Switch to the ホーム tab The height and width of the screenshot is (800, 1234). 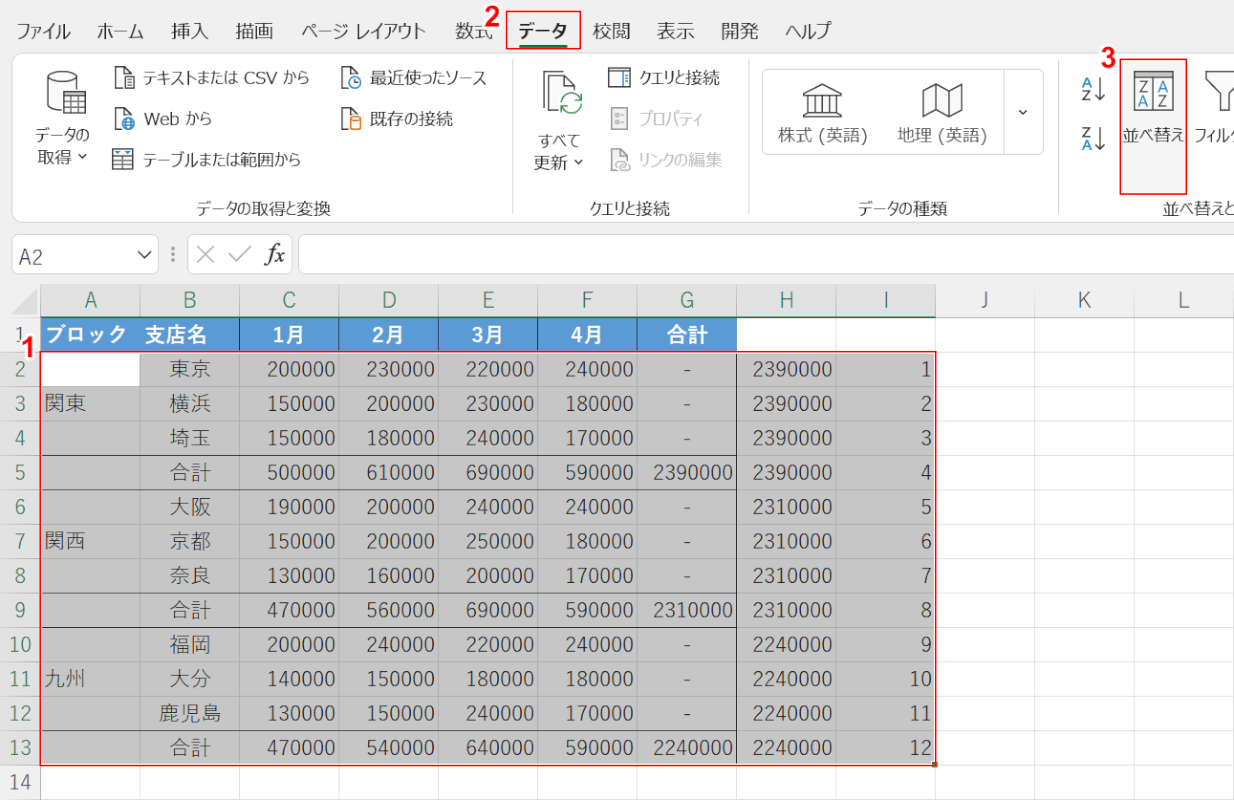(x=120, y=31)
